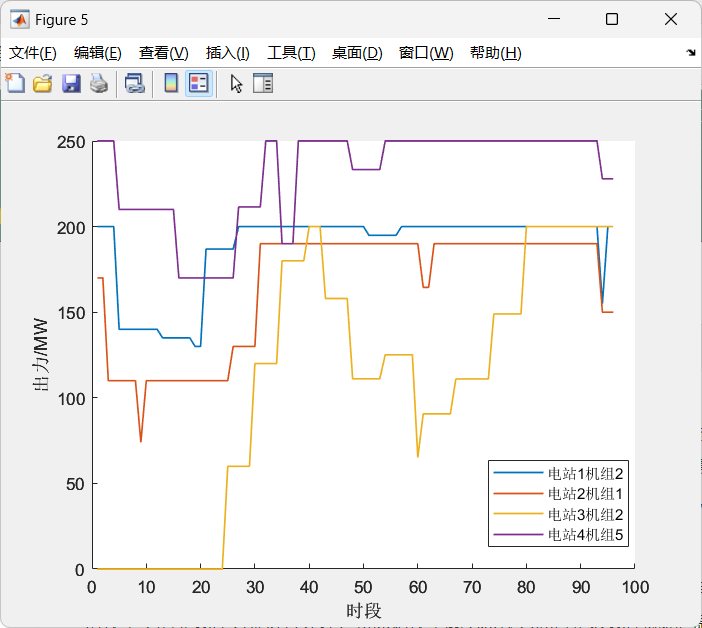The height and width of the screenshot is (628, 702).
Task: Expand the 插入(I) menu
Action: tap(228, 53)
